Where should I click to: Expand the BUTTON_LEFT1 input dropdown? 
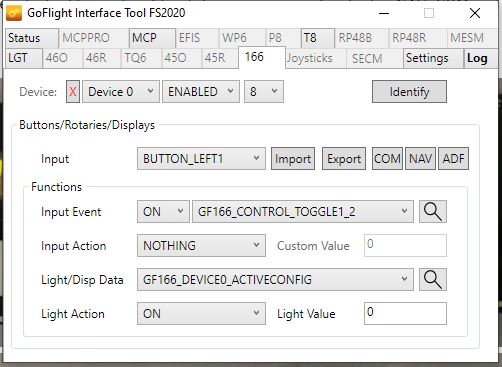201,159
